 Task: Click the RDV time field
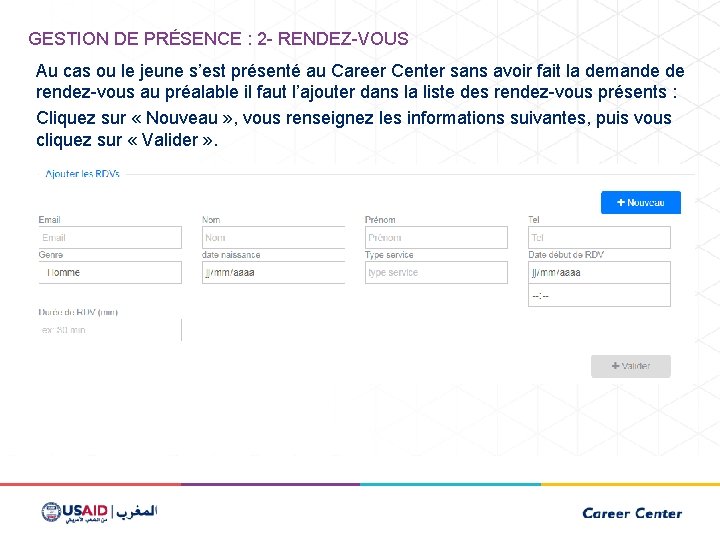599,296
